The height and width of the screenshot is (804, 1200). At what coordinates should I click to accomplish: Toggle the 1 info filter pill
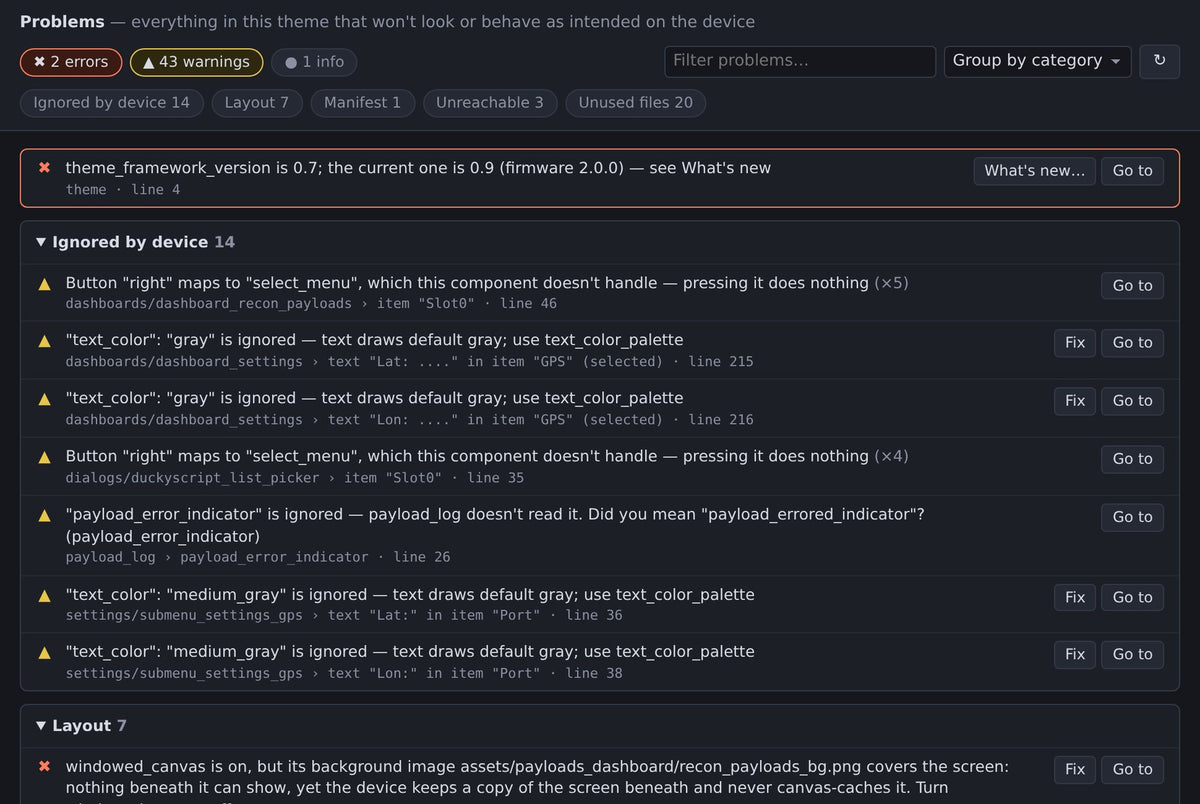[314, 62]
